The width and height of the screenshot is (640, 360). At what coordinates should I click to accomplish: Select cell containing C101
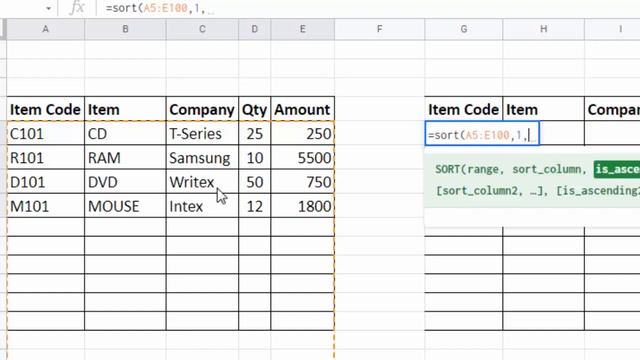45,133
